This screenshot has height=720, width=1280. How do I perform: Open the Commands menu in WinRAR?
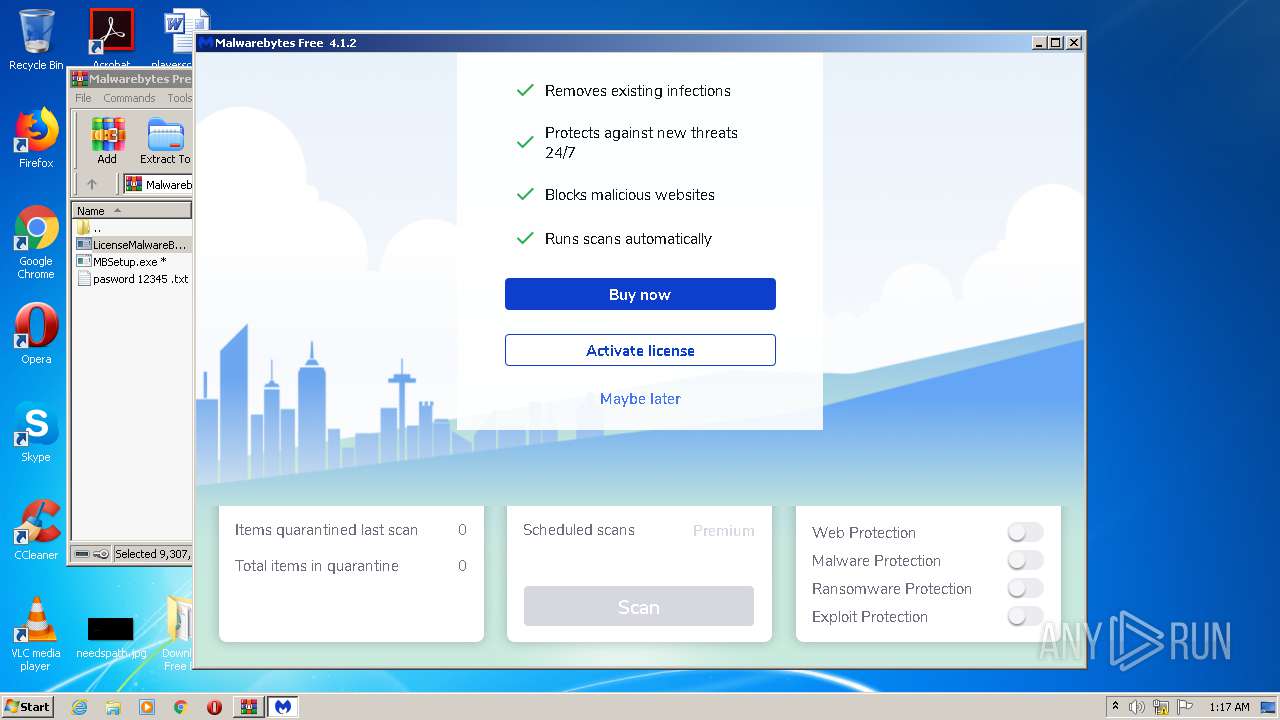(129, 98)
